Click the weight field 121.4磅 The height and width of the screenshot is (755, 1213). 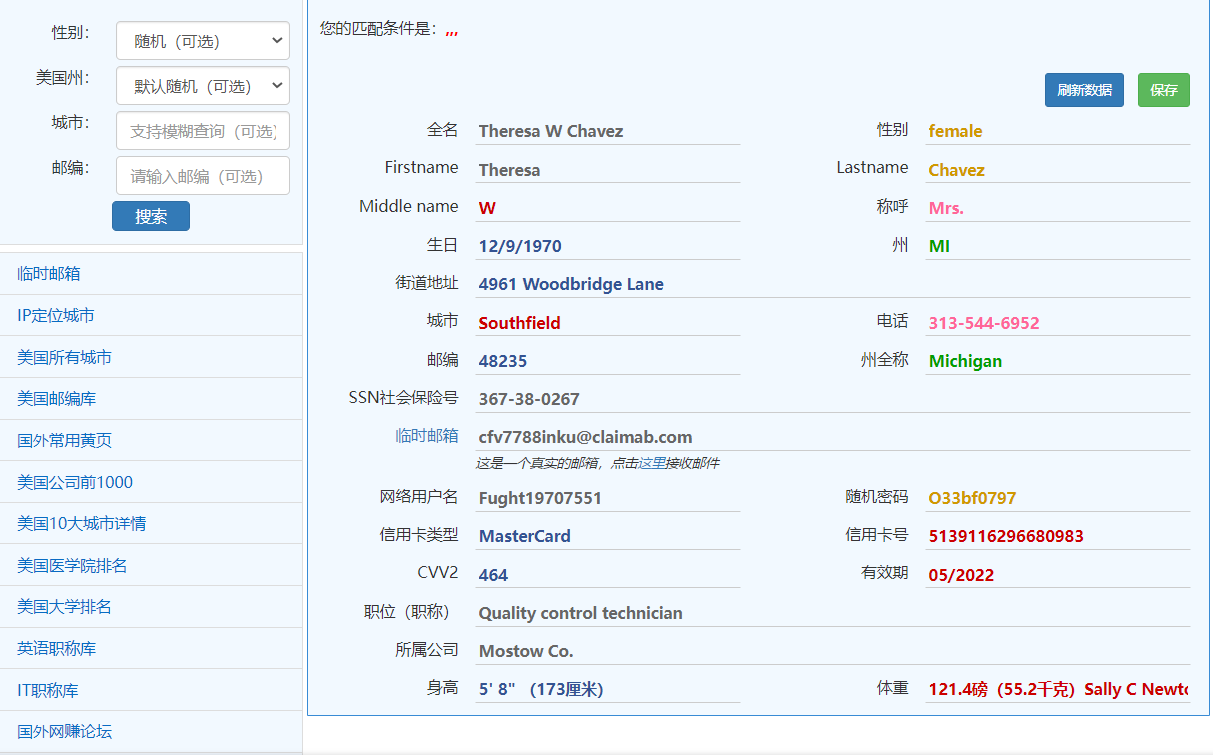point(1057,689)
